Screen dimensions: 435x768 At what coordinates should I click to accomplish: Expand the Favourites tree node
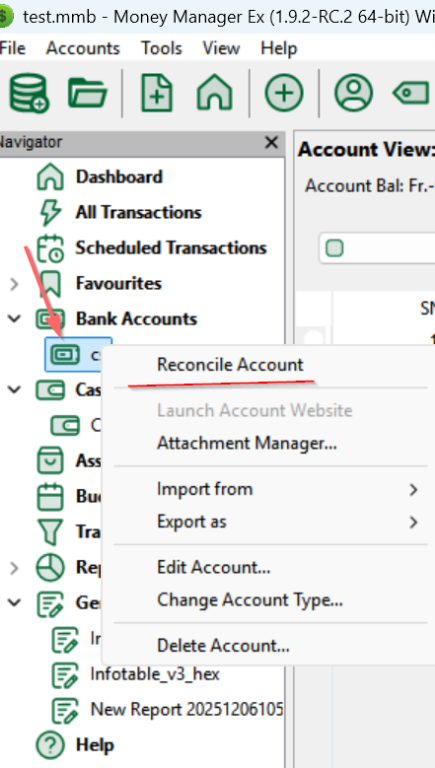click(14, 284)
